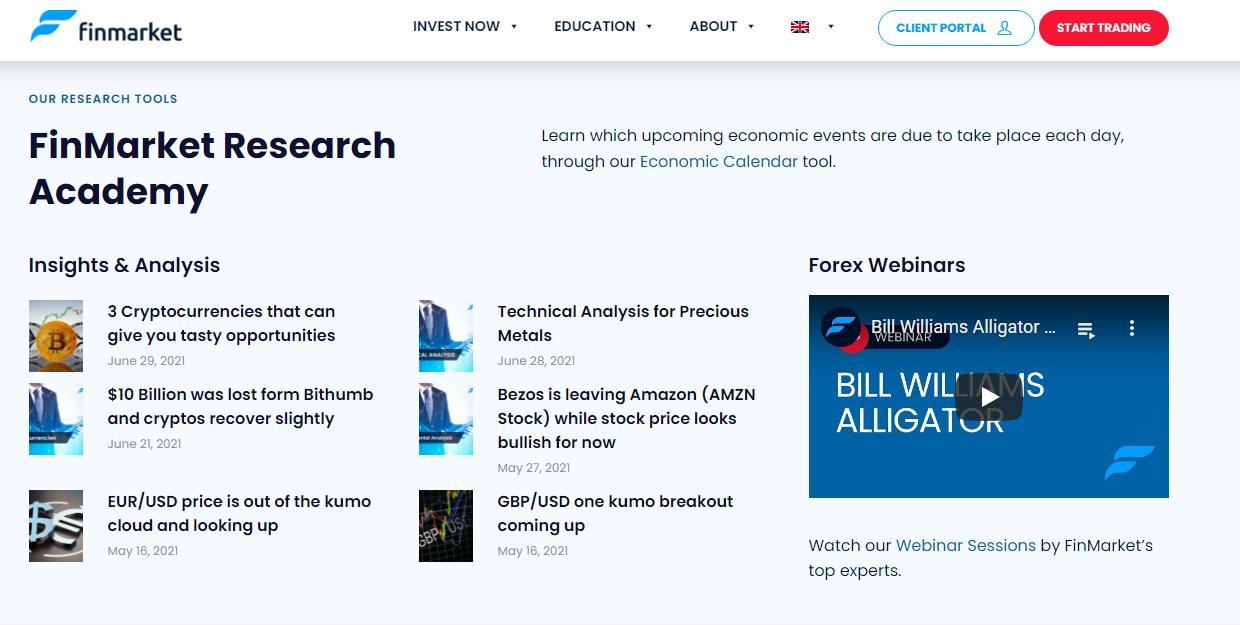Open the video playlist queue icon
This screenshot has height=625, width=1240.
tap(1086, 329)
